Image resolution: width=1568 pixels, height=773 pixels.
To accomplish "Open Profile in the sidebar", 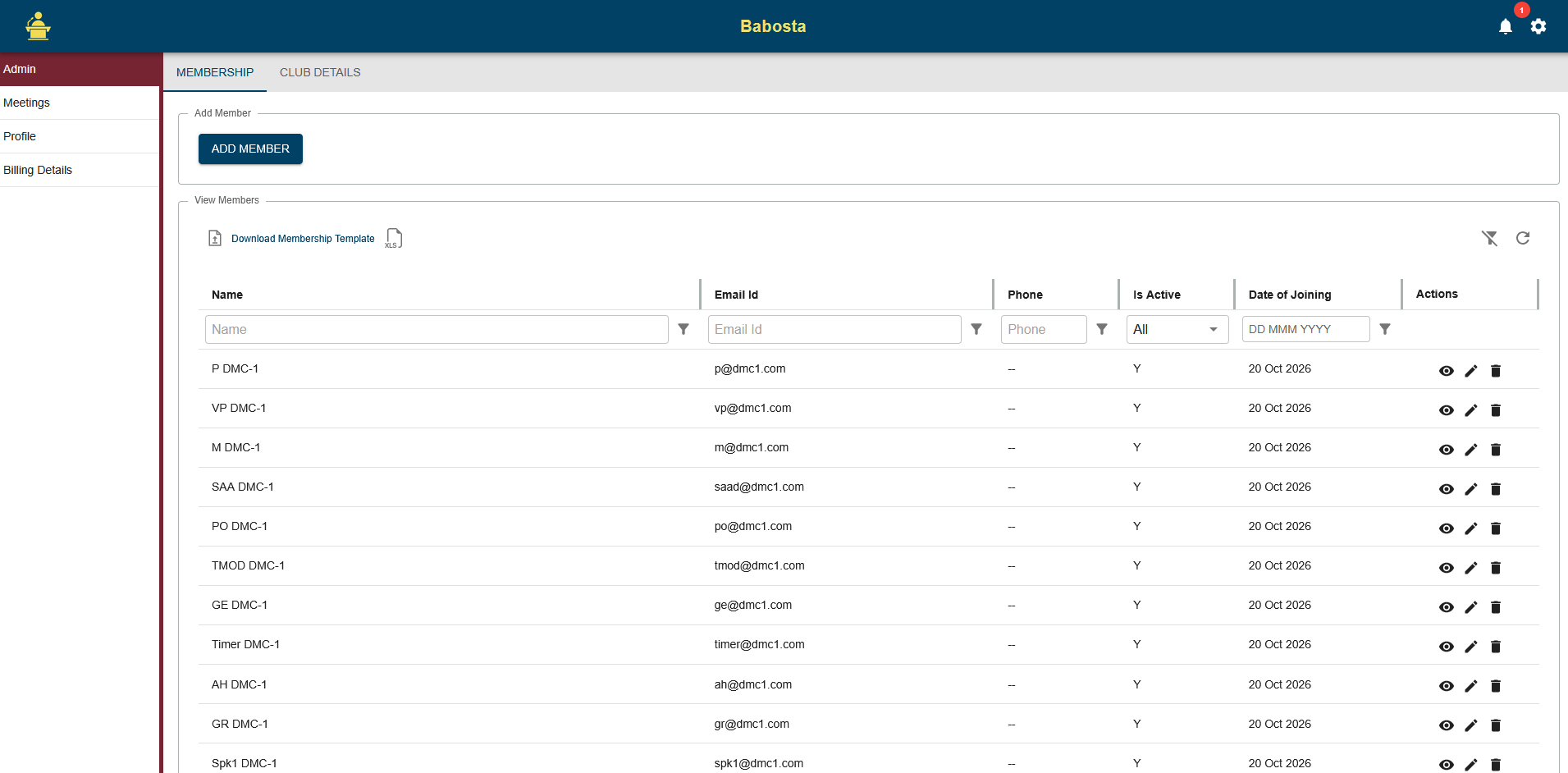I will point(80,136).
